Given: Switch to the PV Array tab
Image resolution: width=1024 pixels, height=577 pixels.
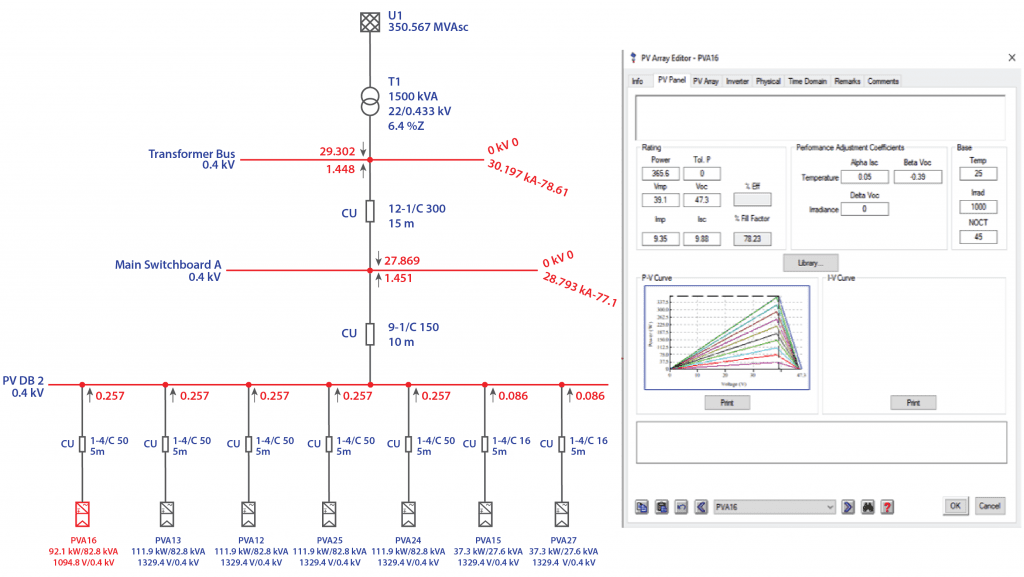Looking at the screenshot, I should [706, 81].
